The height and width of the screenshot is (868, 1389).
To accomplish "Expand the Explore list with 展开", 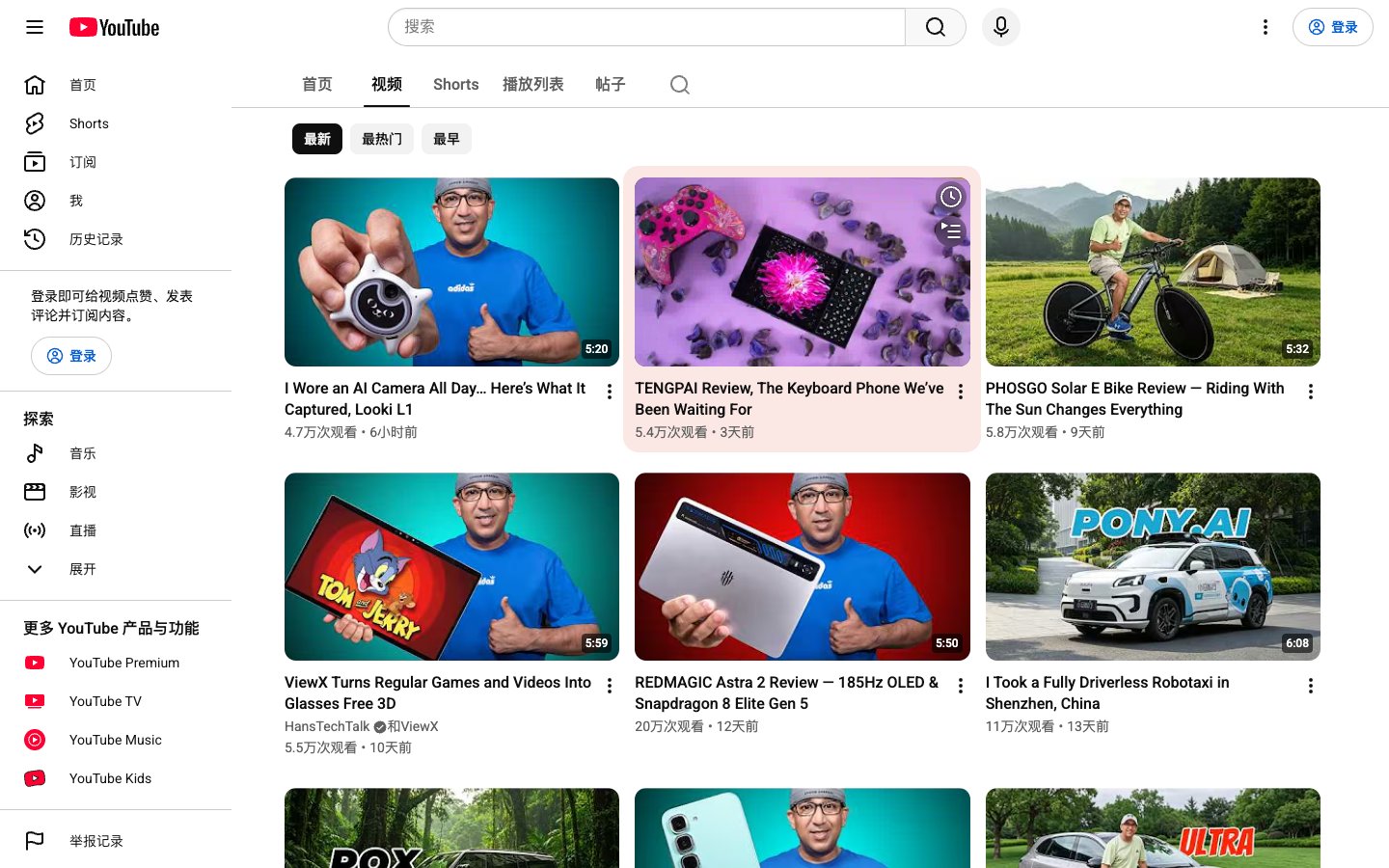I will [35, 569].
